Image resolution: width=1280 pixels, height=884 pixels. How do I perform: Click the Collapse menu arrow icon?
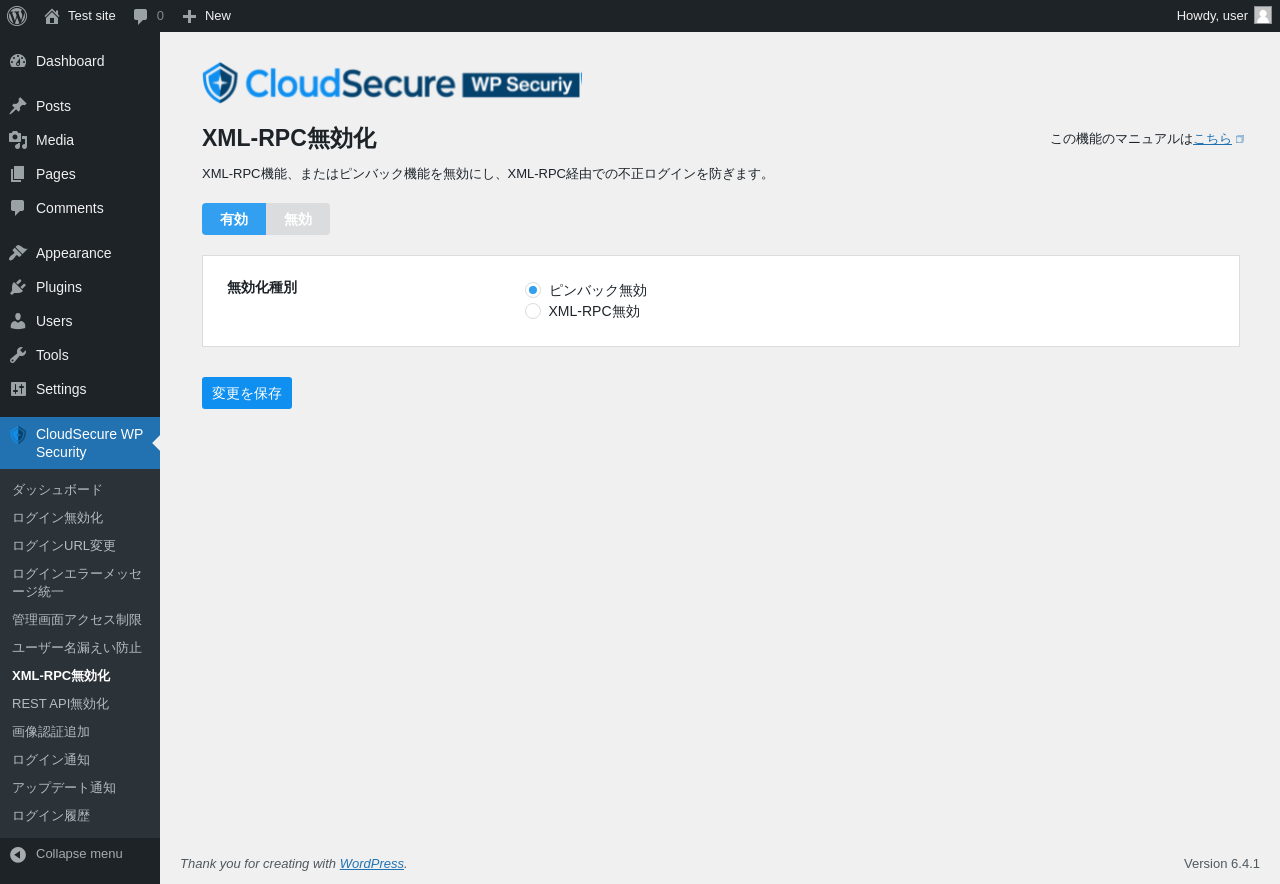pyautogui.click(x=18, y=855)
